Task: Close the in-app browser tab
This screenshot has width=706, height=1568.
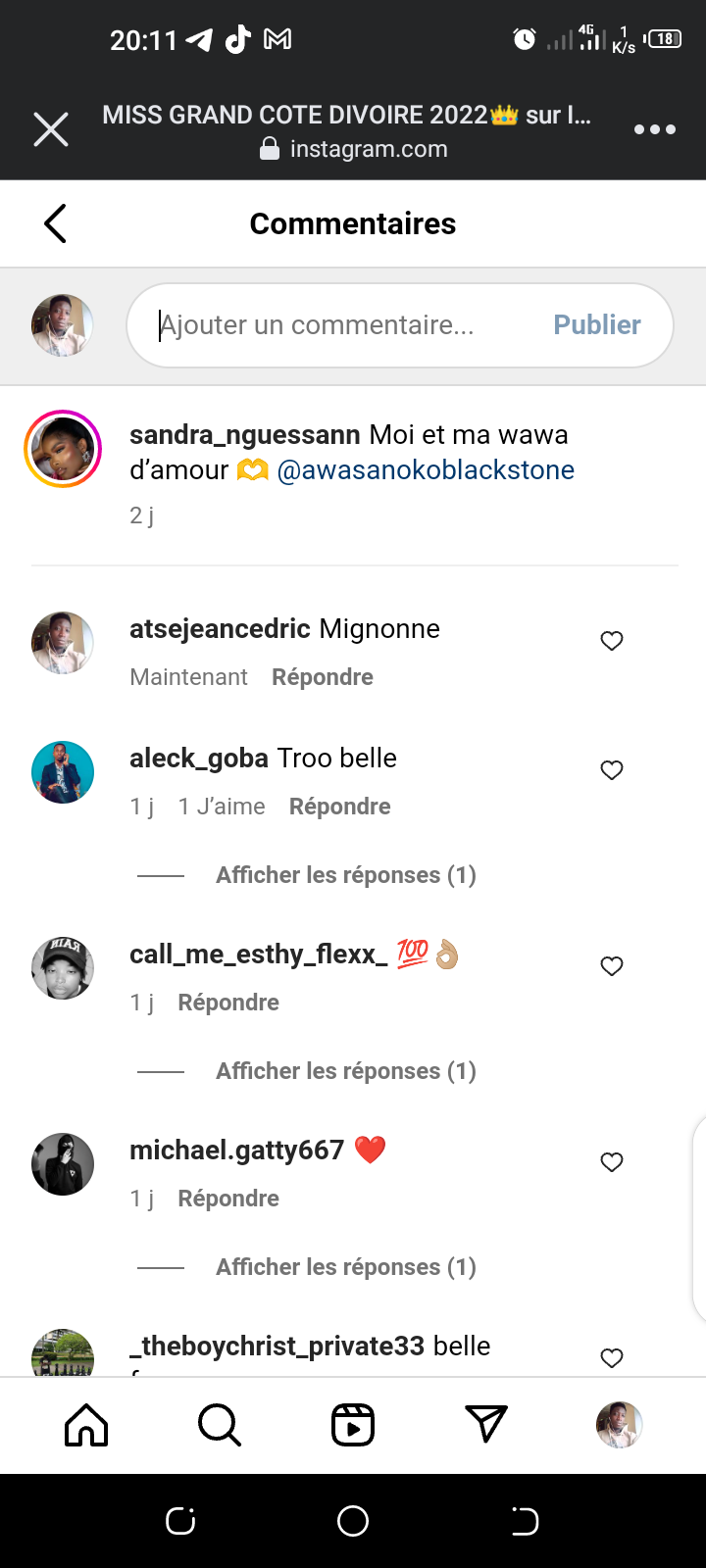Action: [x=51, y=129]
